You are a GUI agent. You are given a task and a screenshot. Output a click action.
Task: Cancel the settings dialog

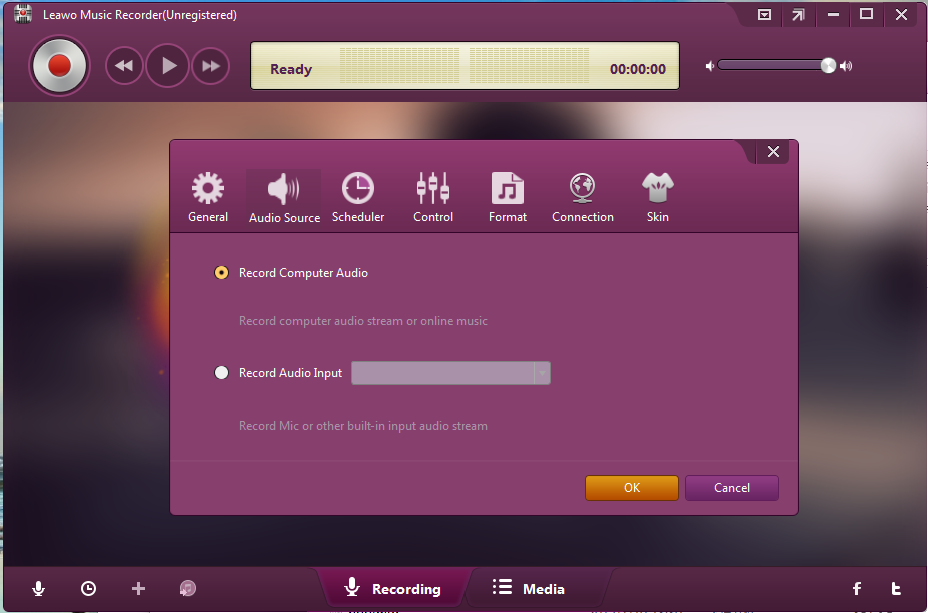click(731, 488)
